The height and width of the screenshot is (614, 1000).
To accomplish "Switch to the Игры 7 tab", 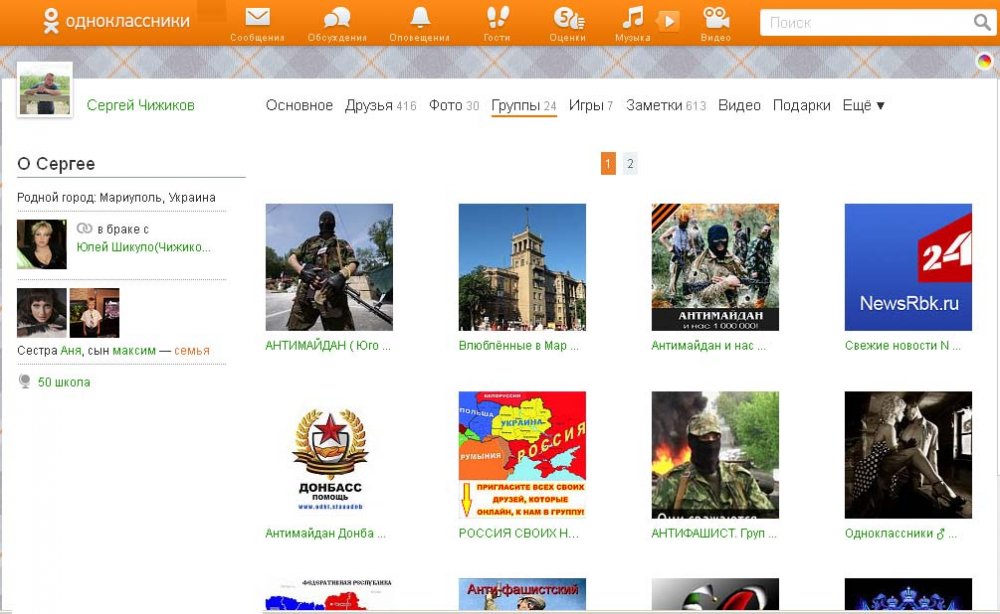I will (x=591, y=105).
